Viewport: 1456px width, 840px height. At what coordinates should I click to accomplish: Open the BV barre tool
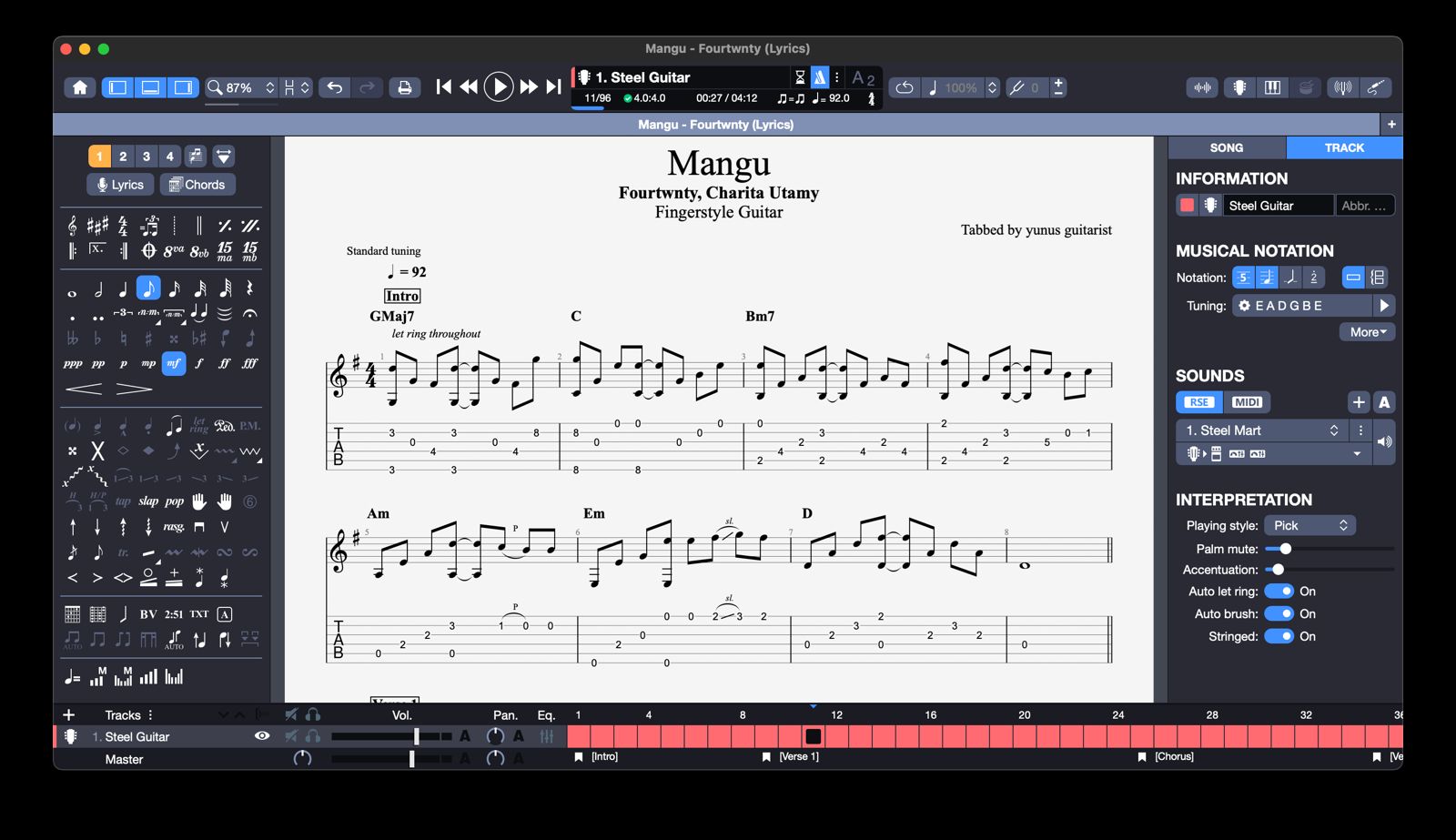[148, 614]
